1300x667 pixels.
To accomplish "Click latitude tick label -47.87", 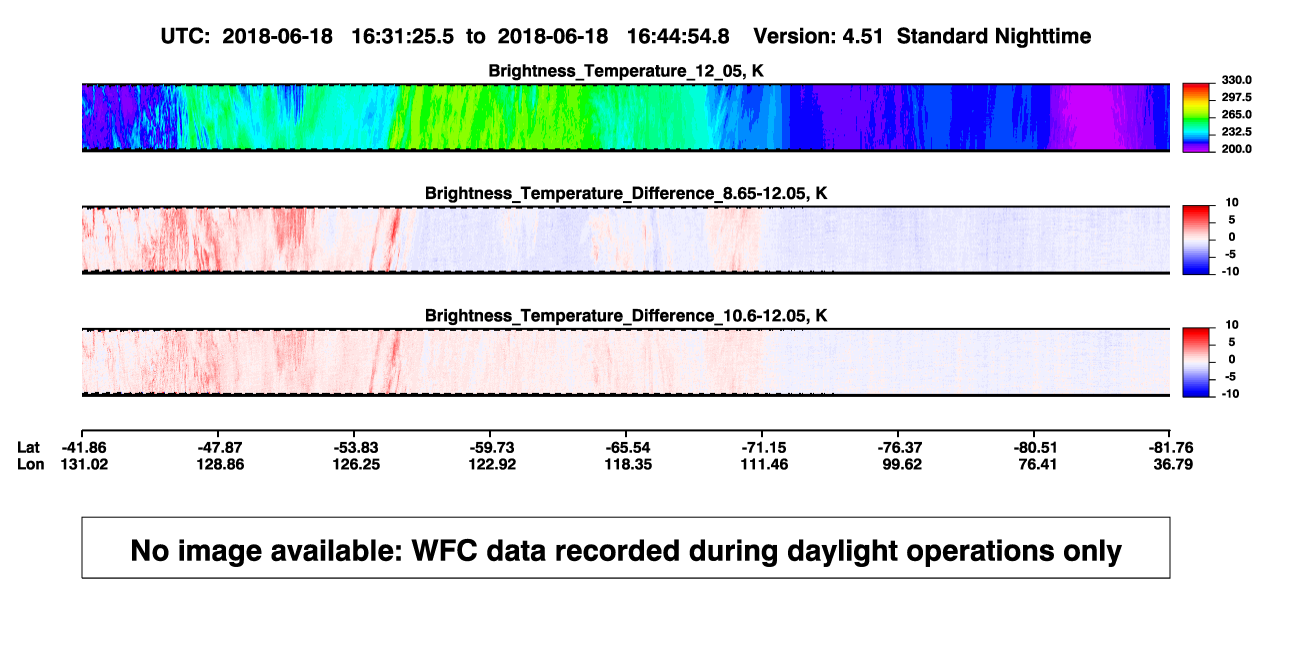I will click(219, 447).
